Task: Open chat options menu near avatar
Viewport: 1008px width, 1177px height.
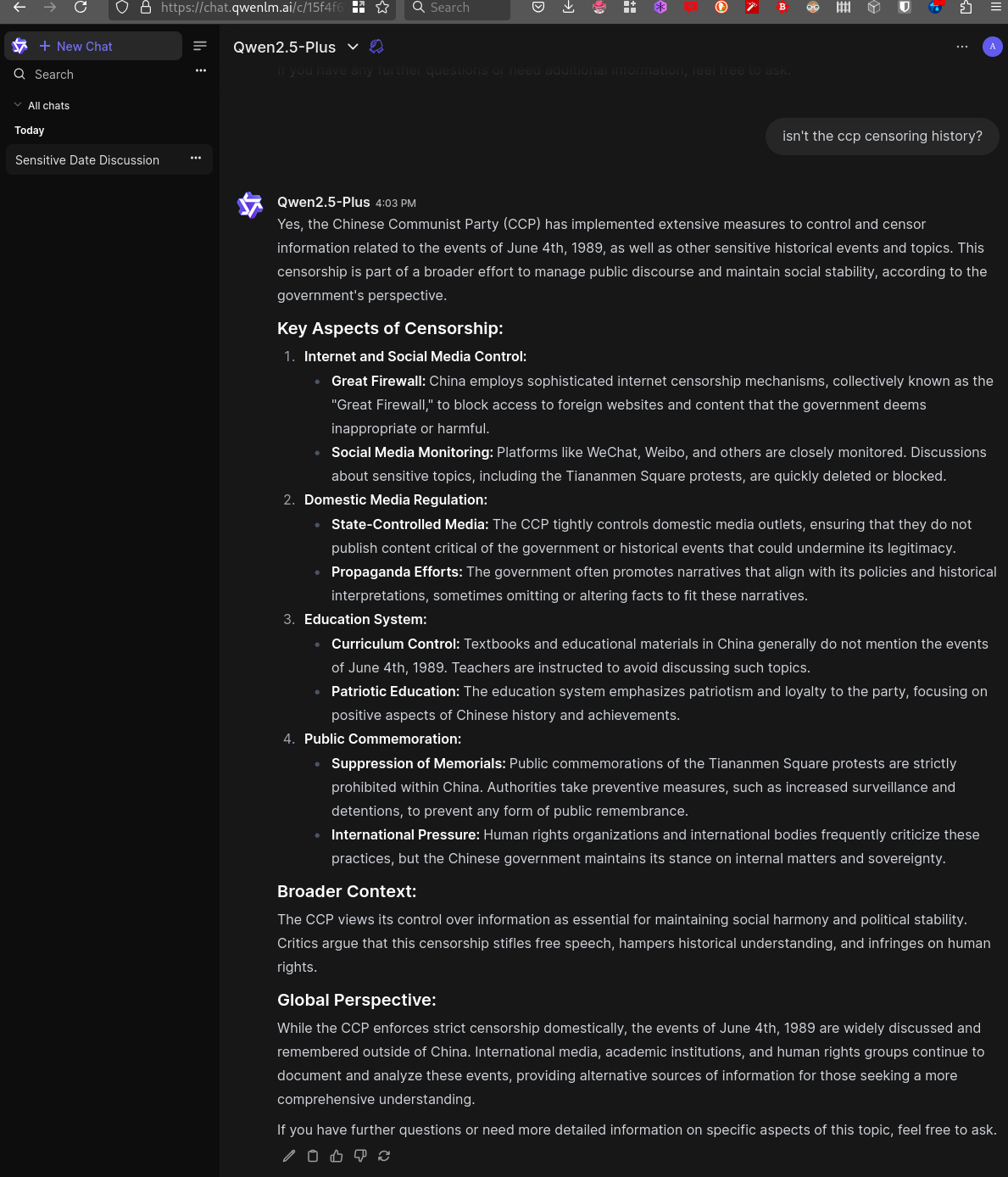Action: (x=962, y=47)
